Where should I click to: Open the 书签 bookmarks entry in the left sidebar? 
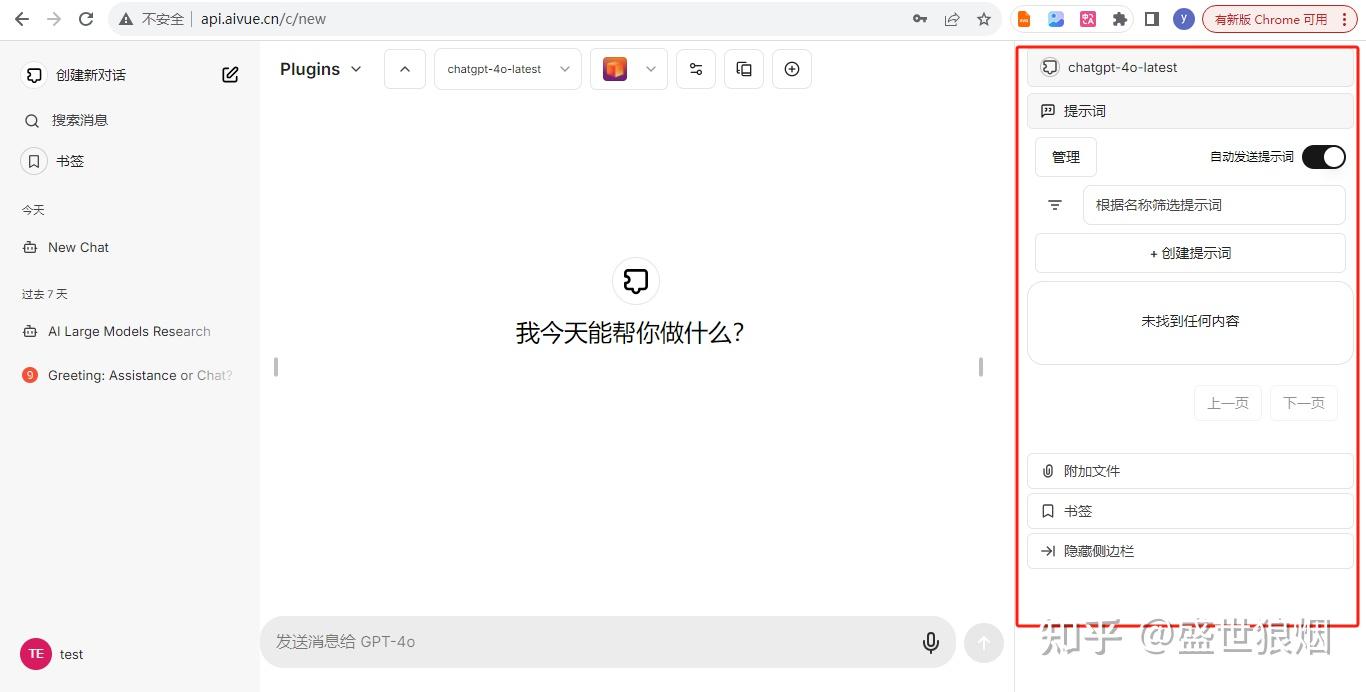pos(130,161)
